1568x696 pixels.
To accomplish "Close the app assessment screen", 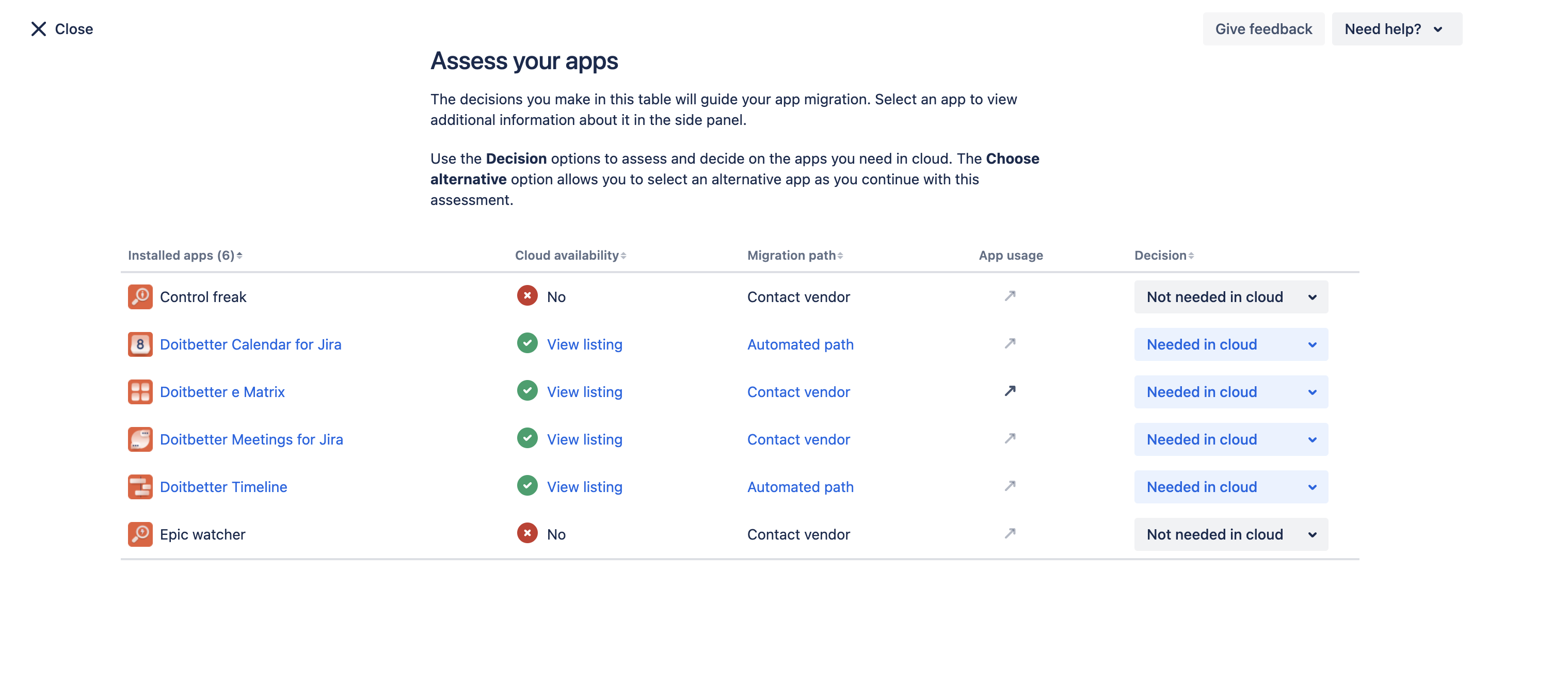I will tap(61, 28).
